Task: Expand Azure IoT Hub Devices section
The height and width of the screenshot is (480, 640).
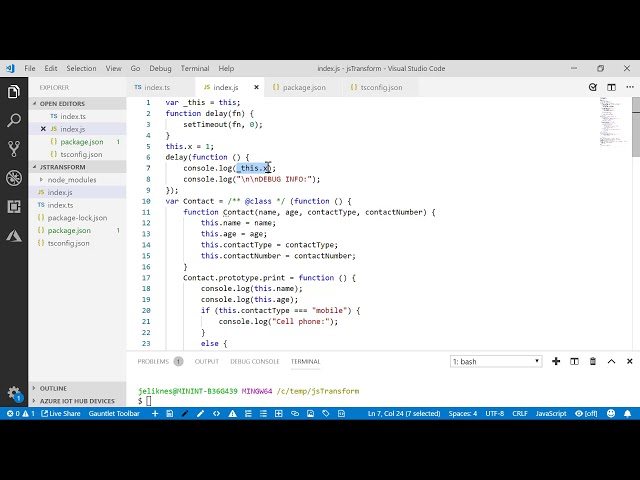Action: point(78,401)
